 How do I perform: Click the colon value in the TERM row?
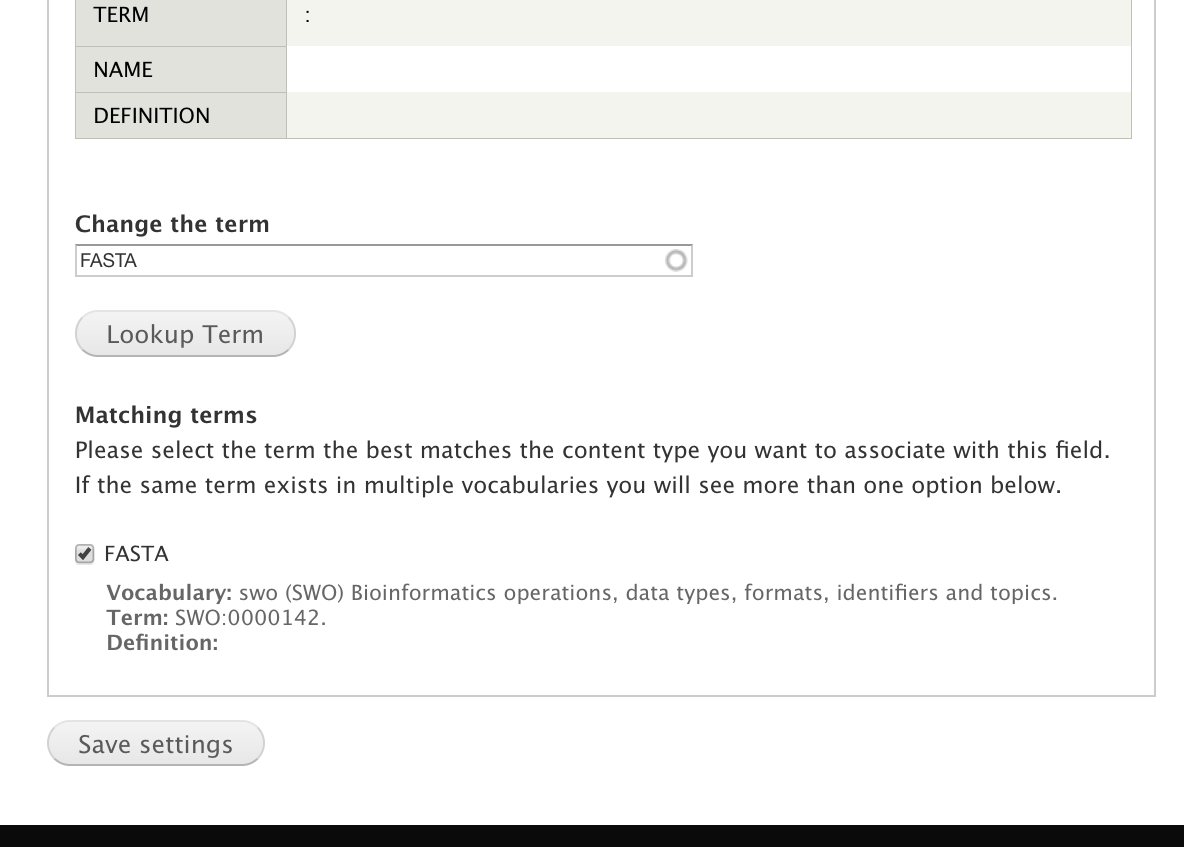click(308, 17)
